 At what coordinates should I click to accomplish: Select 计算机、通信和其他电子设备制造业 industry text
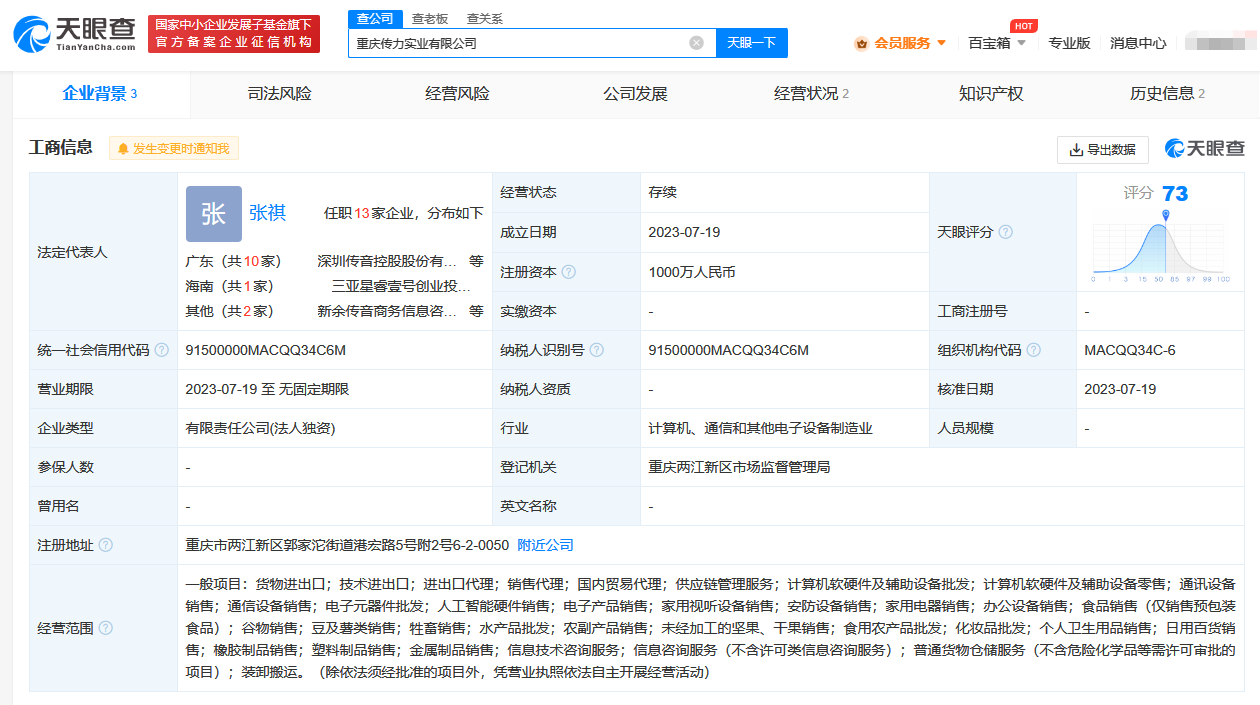760,428
